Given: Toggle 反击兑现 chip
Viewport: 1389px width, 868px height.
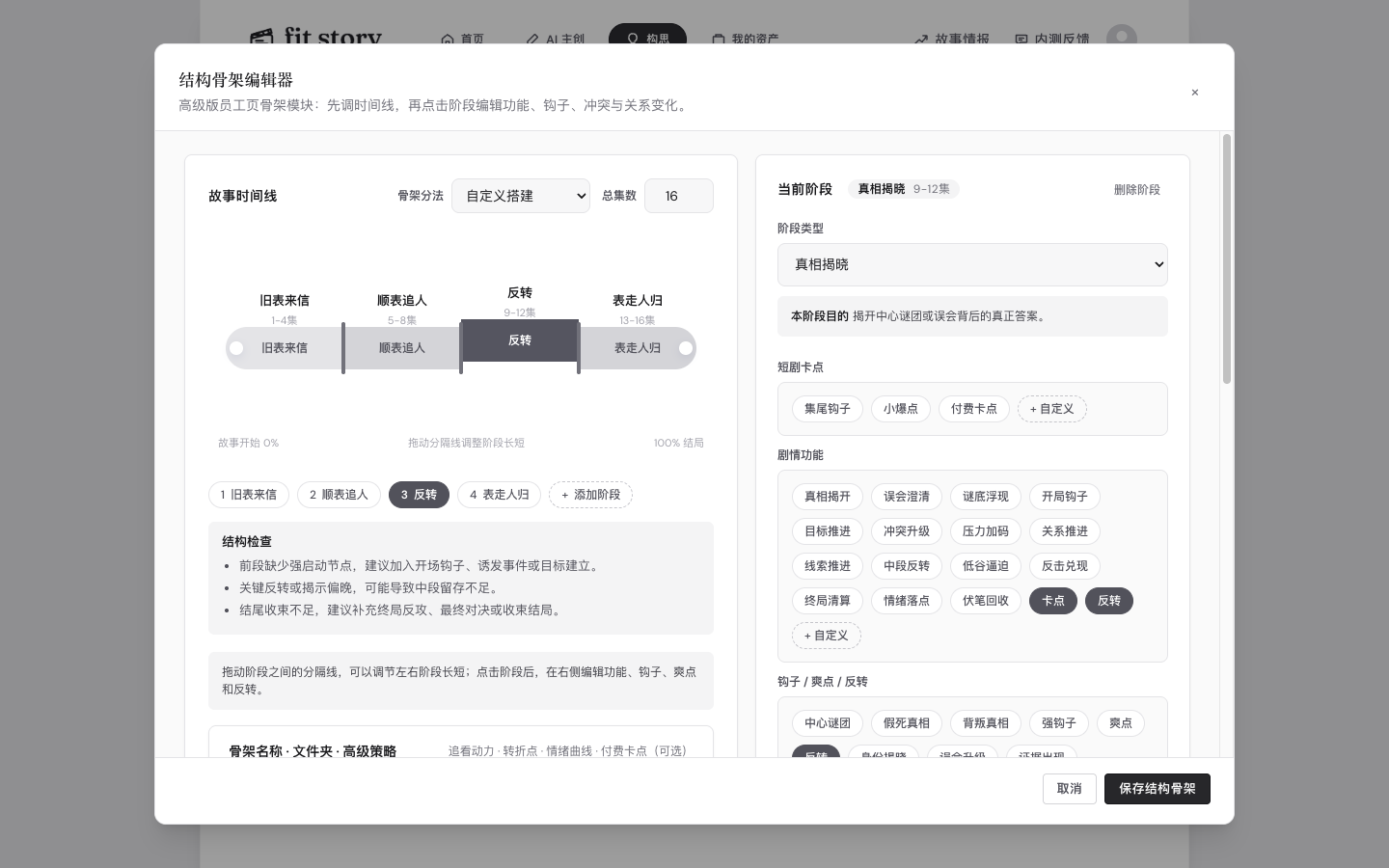Looking at the screenshot, I should (1065, 566).
